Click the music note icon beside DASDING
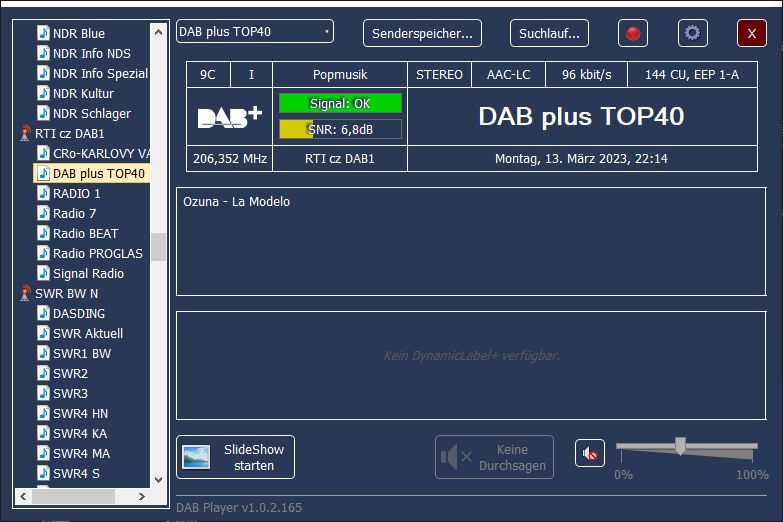 pyautogui.click(x=43, y=314)
